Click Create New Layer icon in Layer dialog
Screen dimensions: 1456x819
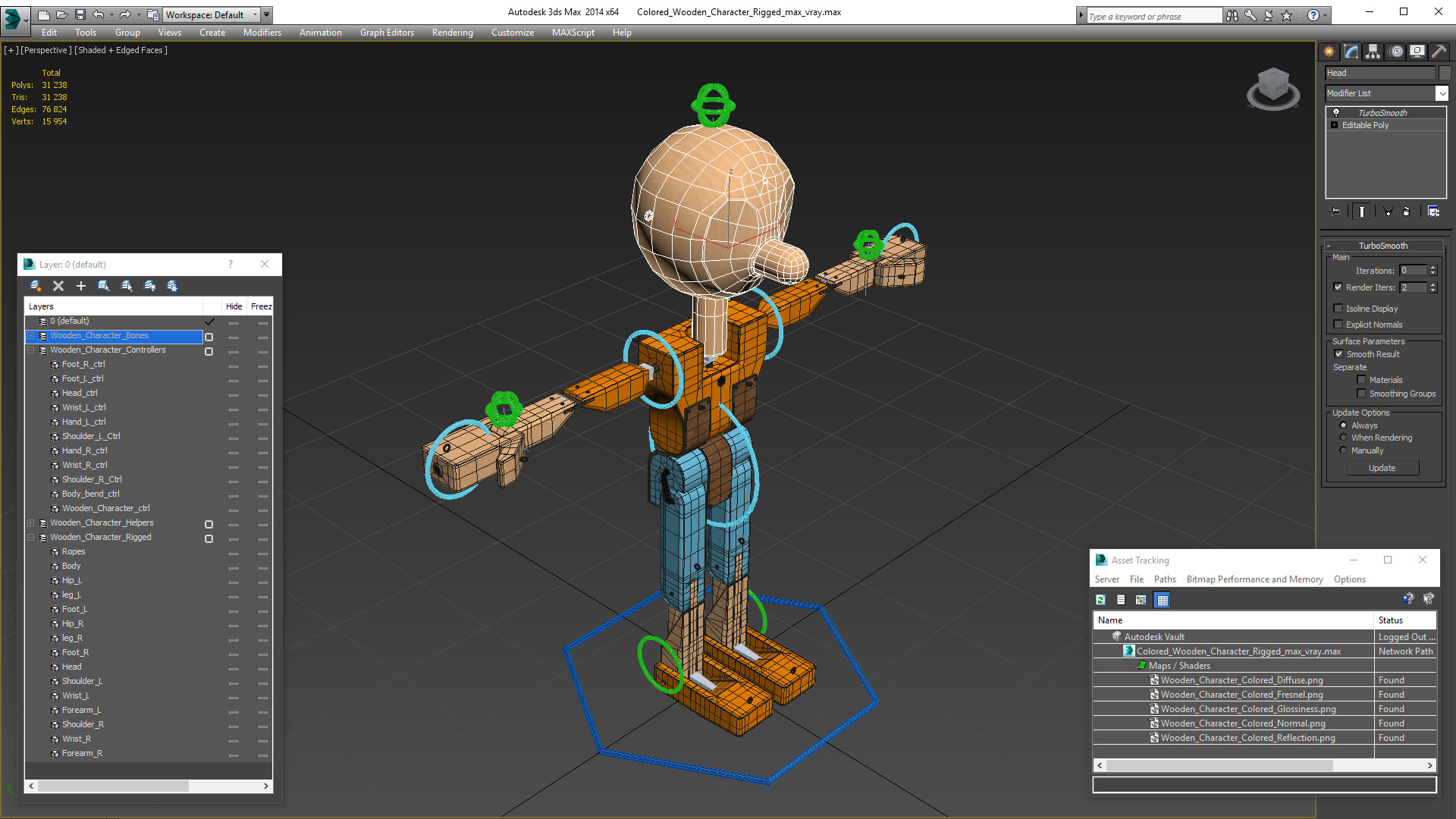(35, 286)
